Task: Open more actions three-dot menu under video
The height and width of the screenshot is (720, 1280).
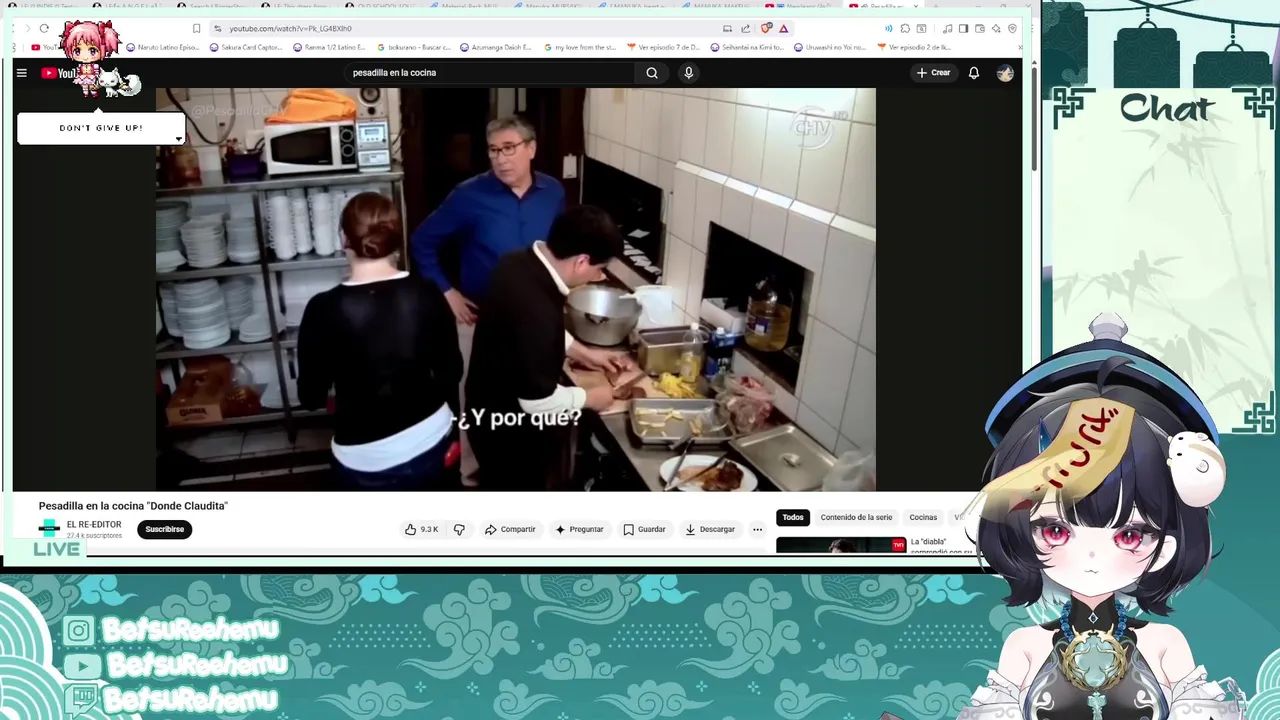Action: pos(757,529)
